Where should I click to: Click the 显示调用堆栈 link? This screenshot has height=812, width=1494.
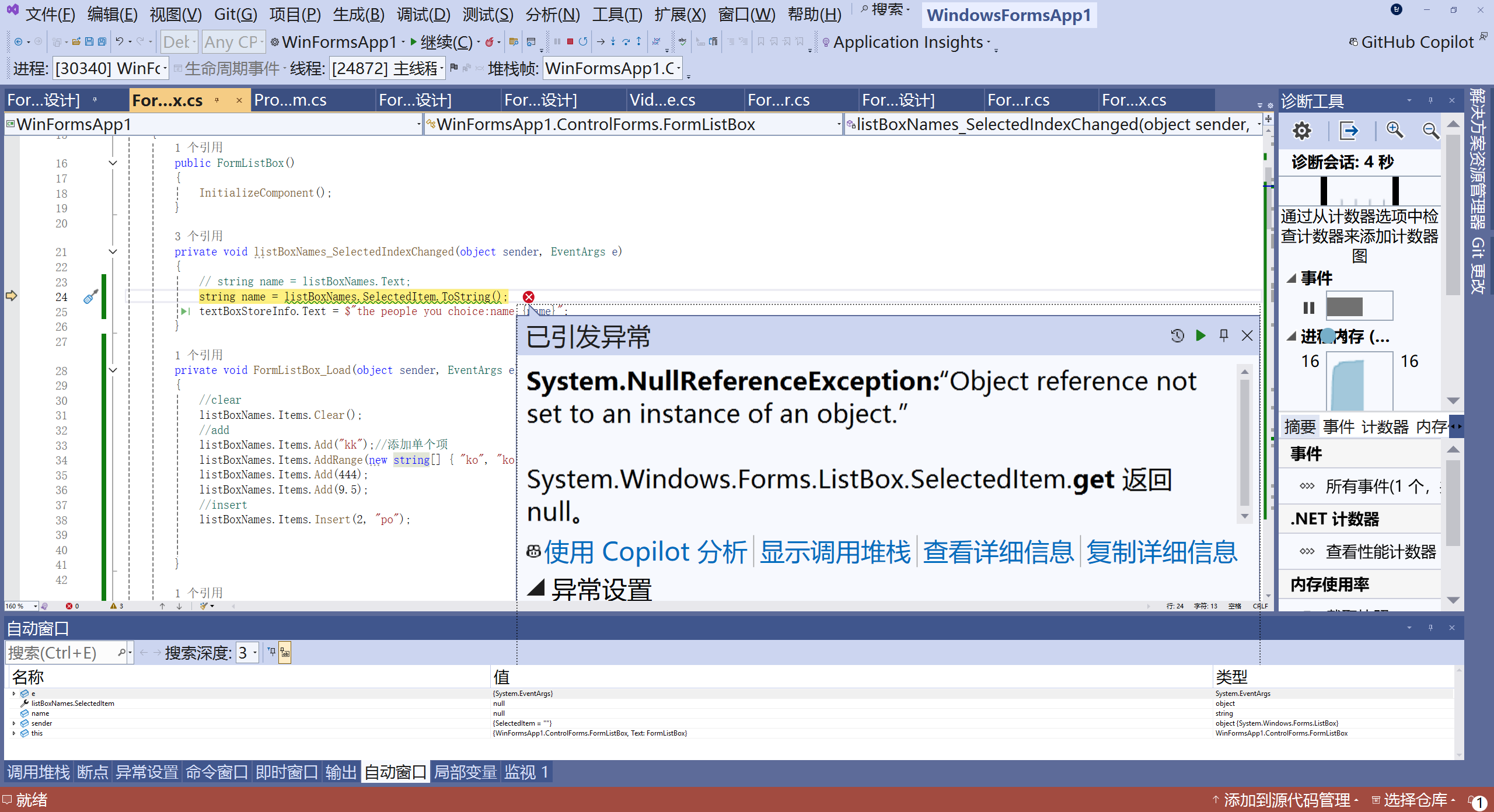pos(835,552)
